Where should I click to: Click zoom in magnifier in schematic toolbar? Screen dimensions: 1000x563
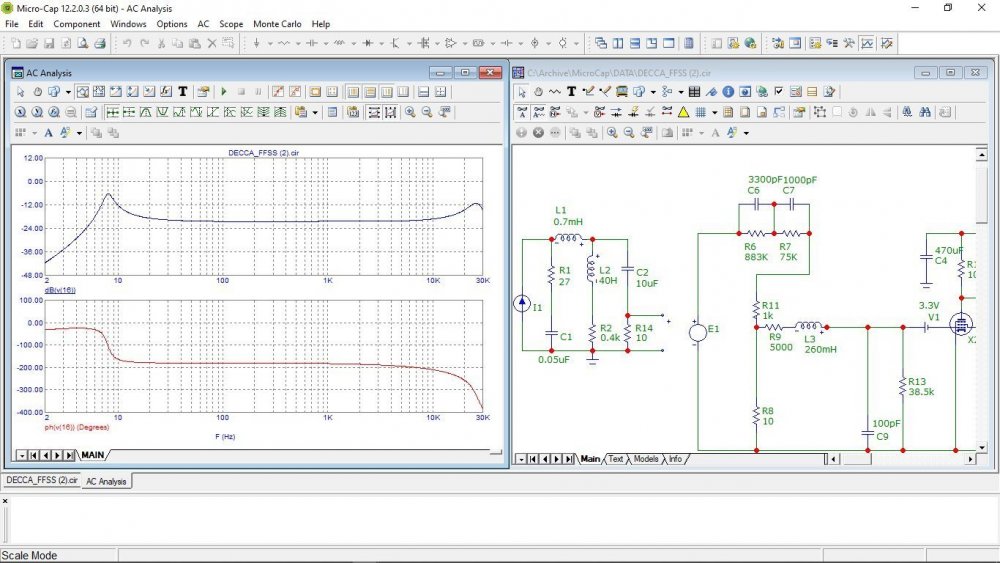click(611, 132)
